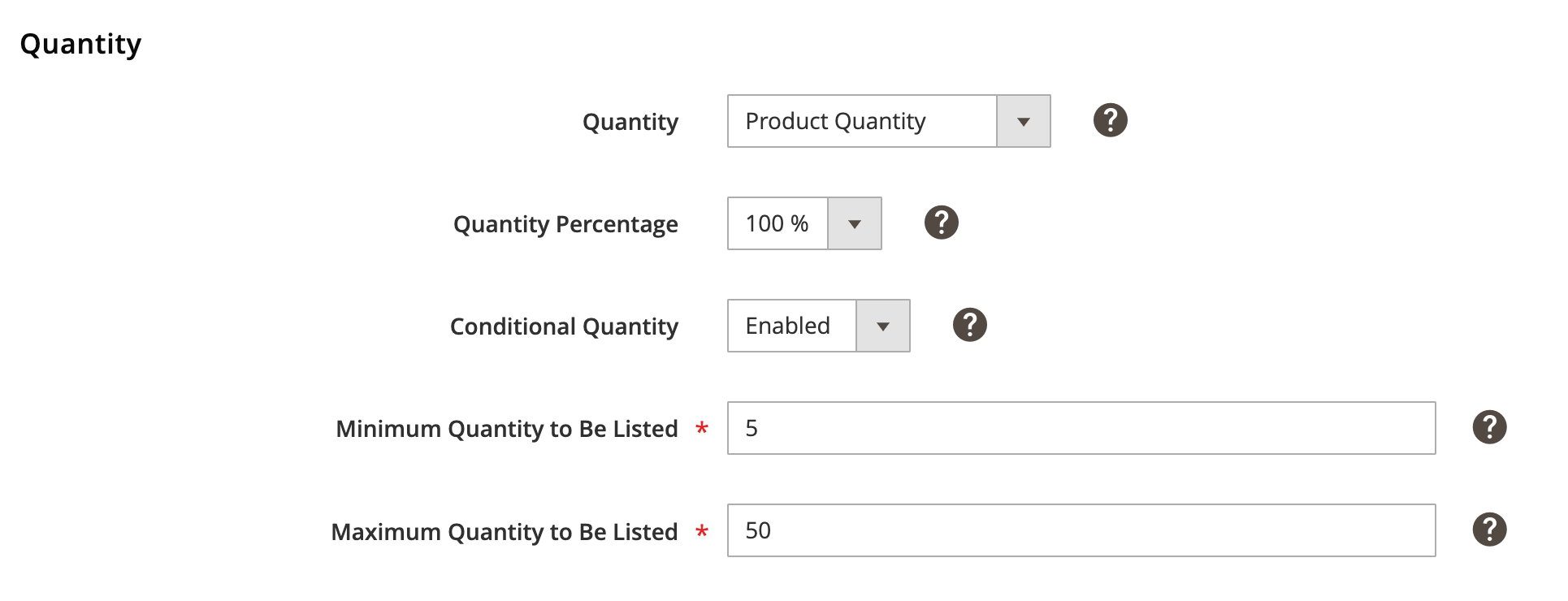Open Minimum Quantity to Be Listed help
This screenshot has width=1568, height=601.
[x=1488, y=426]
